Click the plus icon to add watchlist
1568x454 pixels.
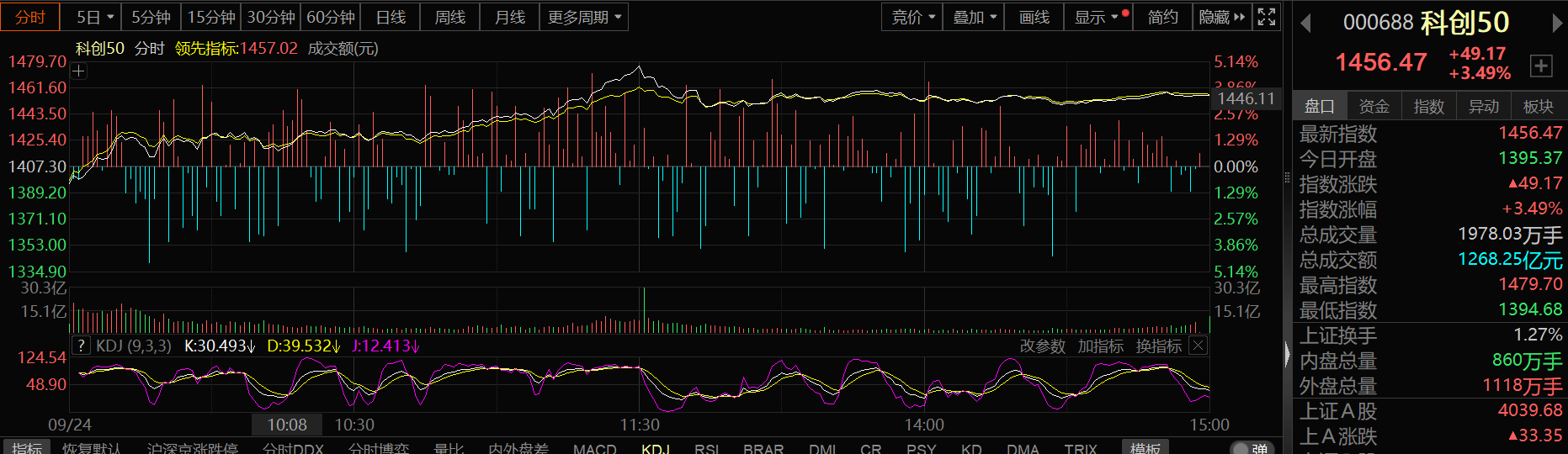point(1540,66)
